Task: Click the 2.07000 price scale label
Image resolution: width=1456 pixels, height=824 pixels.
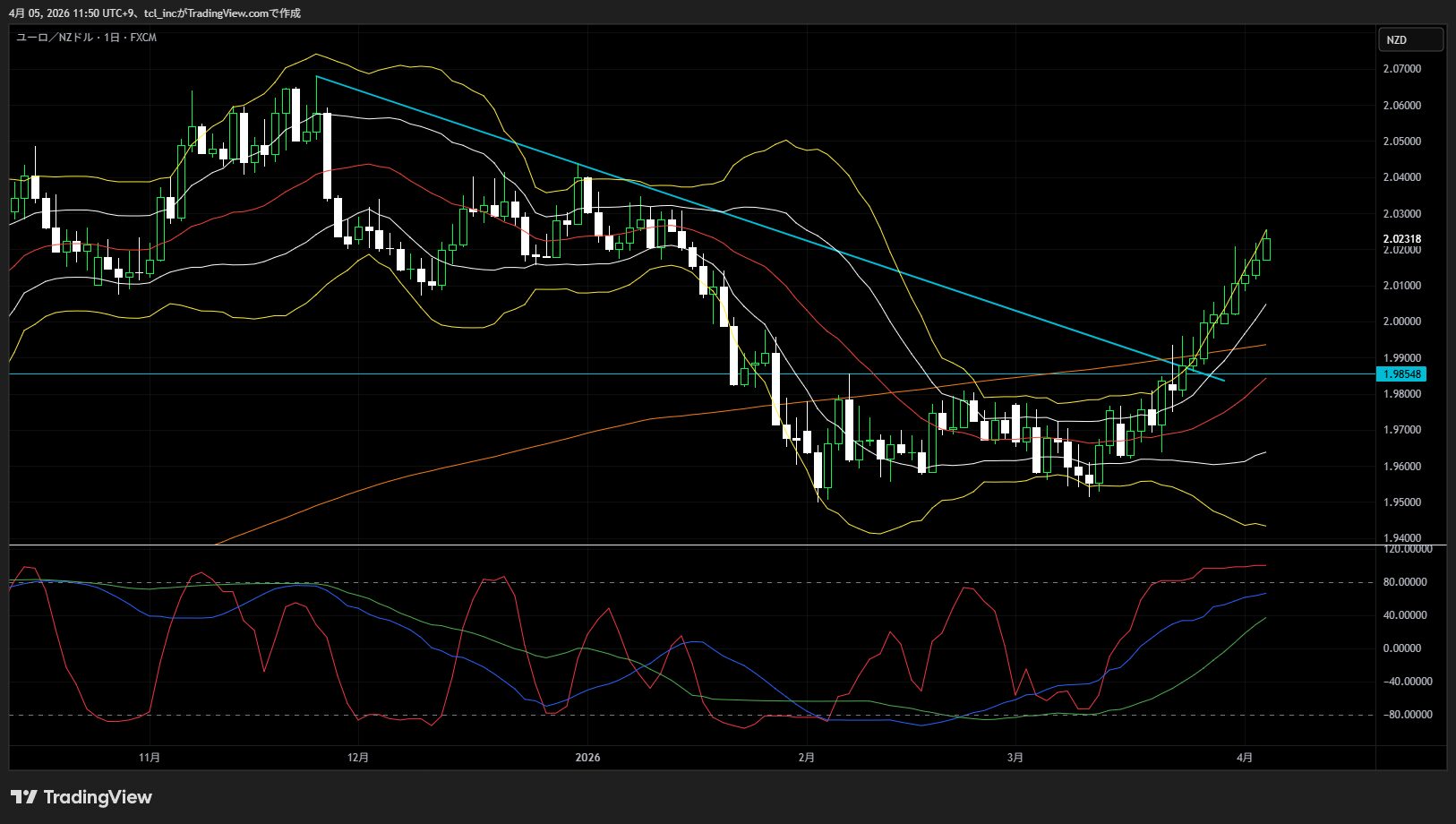Action: (x=1401, y=69)
